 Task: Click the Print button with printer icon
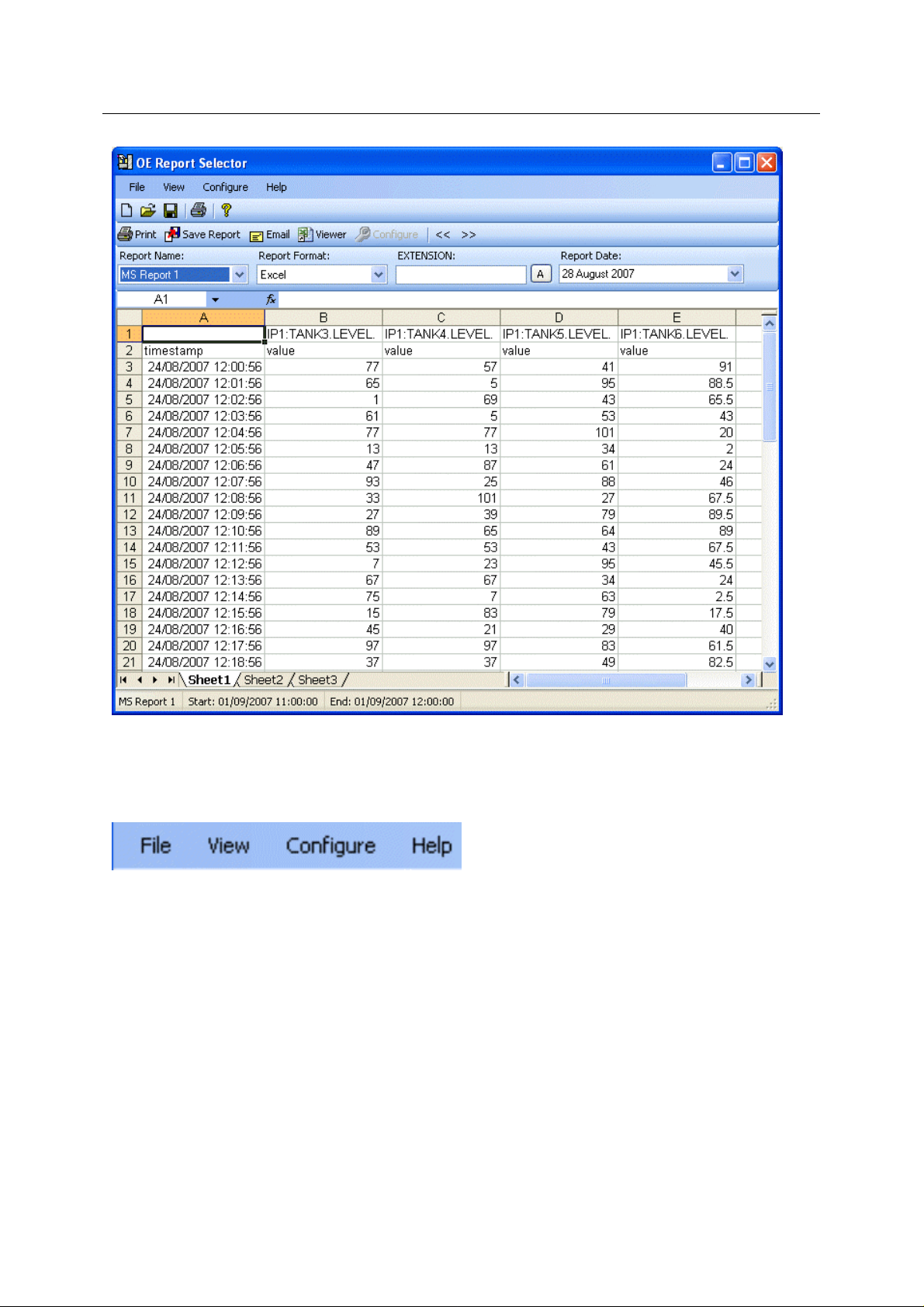137,234
